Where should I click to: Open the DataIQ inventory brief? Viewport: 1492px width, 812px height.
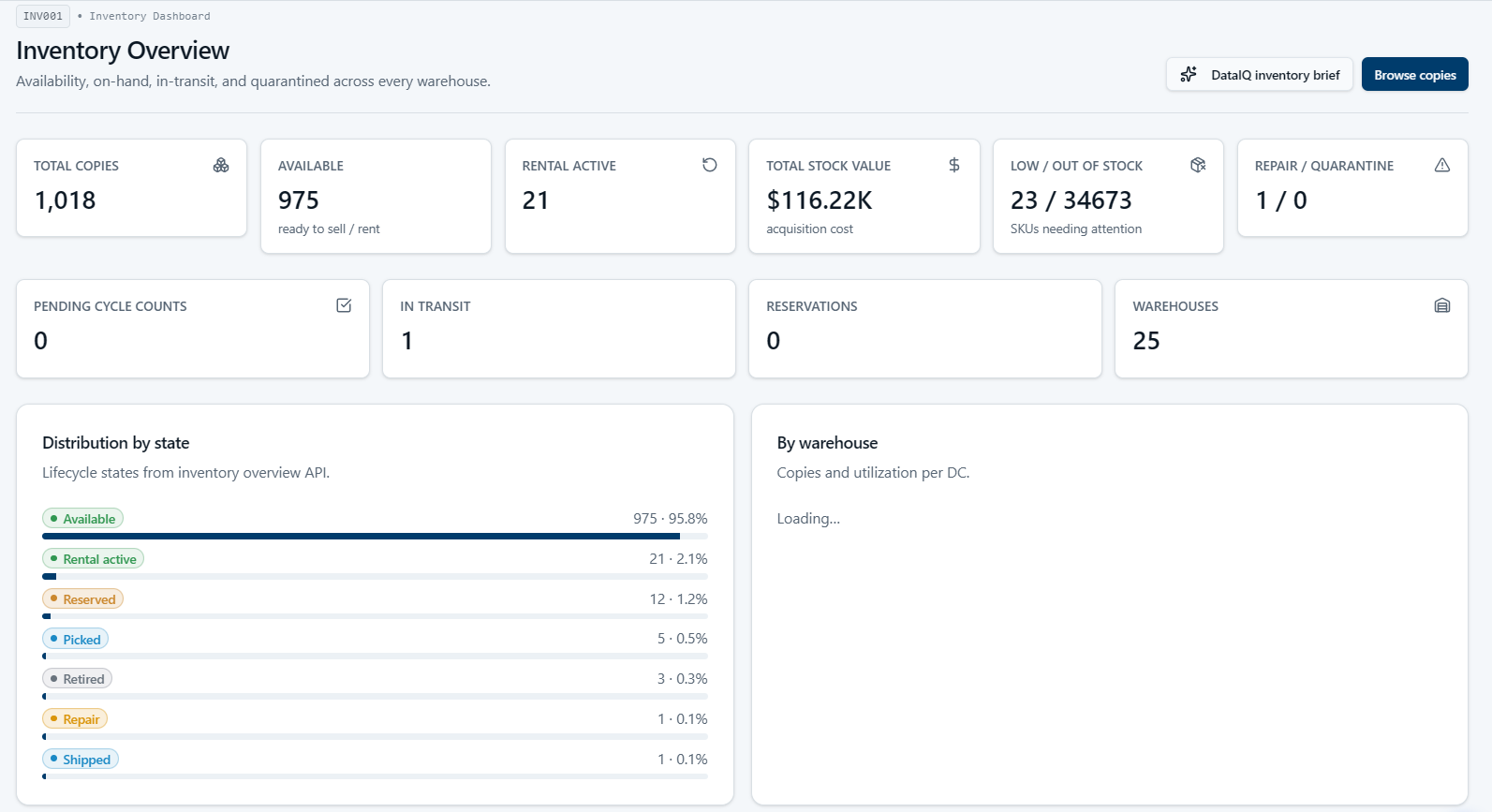(1260, 74)
